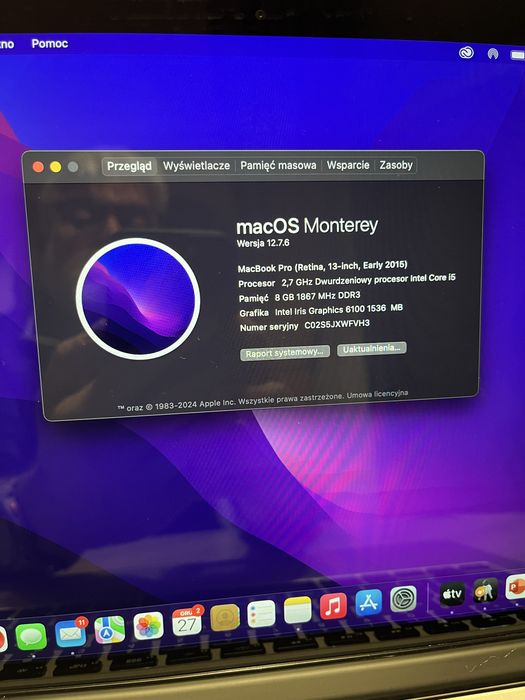This screenshot has width=525, height=700.
Task: Click the menu bar icon beside Creative Cloud
Action: click(493, 54)
